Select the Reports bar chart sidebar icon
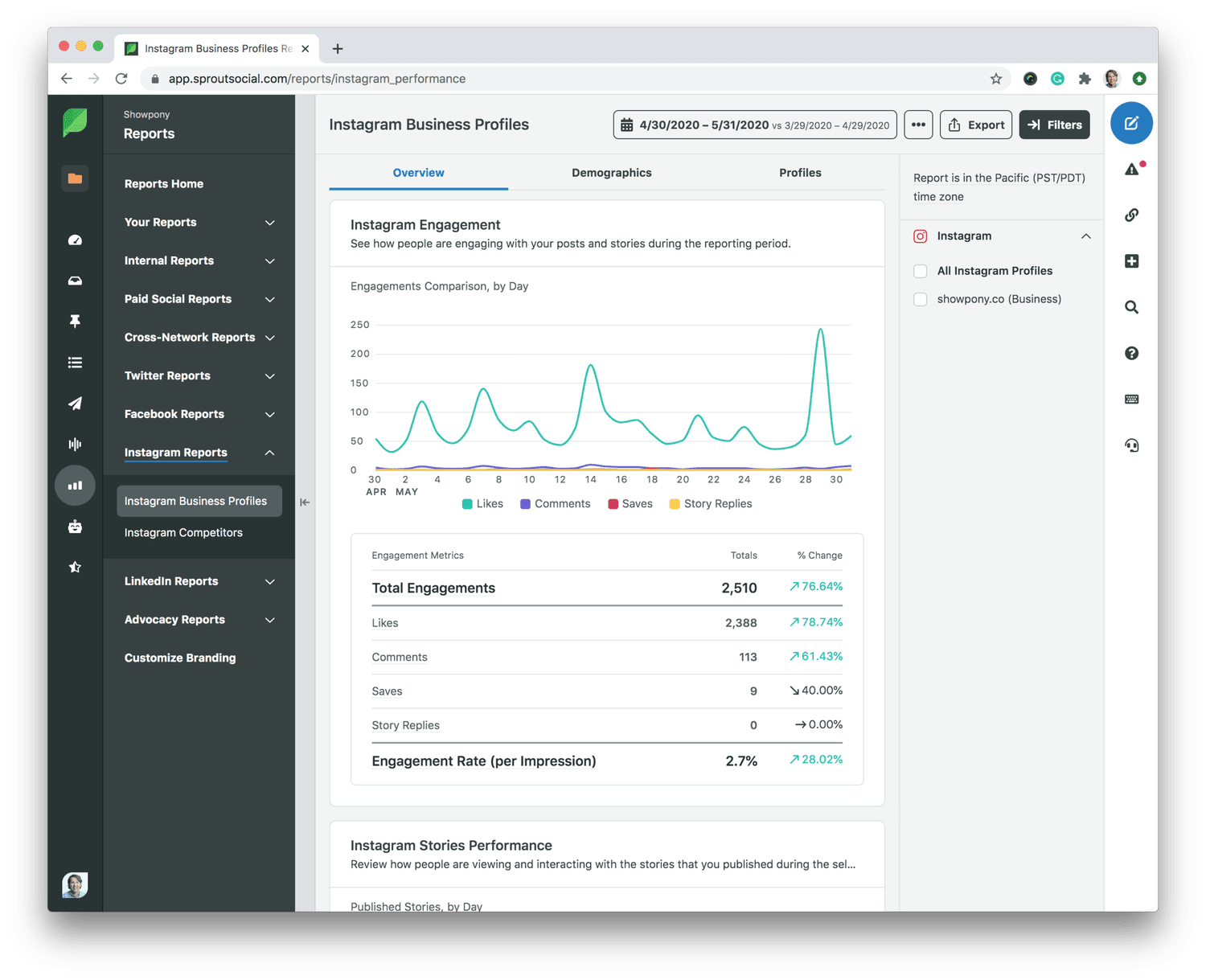Viewport: 1206px width, 980px height. coord(75,486)
